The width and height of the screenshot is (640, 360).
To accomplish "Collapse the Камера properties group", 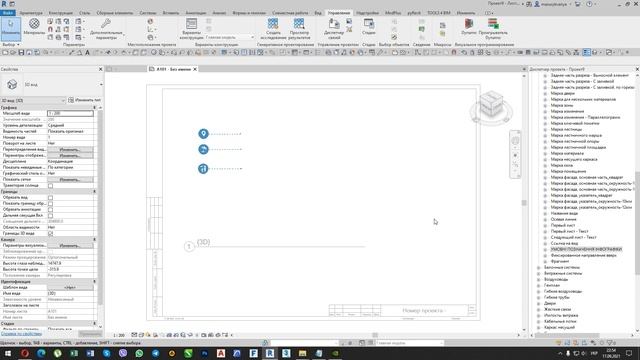I will (x=94, y=240).
